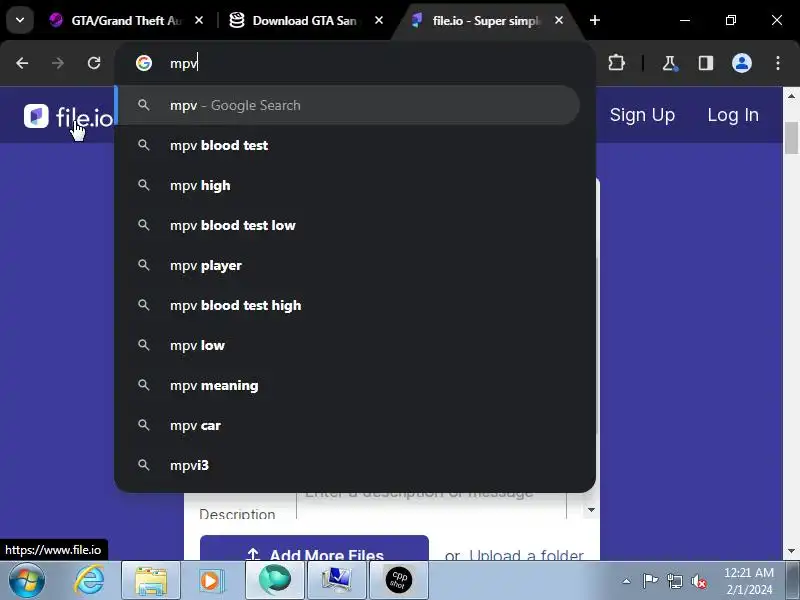Screen dimensions: 800x600
Task: Choose the 'mpvi3' suggestion
Action: coord(348,465)
